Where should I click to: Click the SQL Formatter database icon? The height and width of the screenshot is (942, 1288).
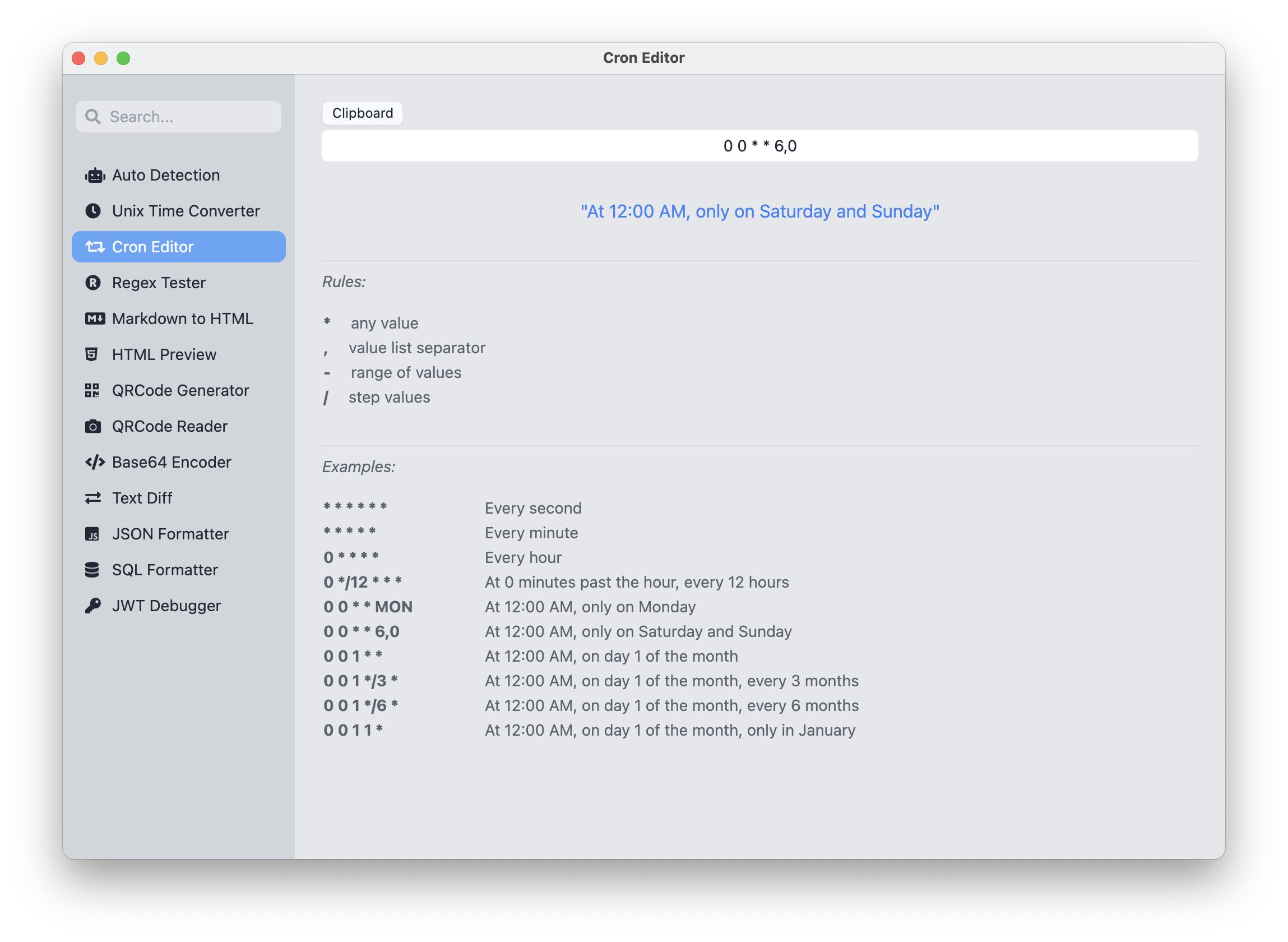click(92, 570)
